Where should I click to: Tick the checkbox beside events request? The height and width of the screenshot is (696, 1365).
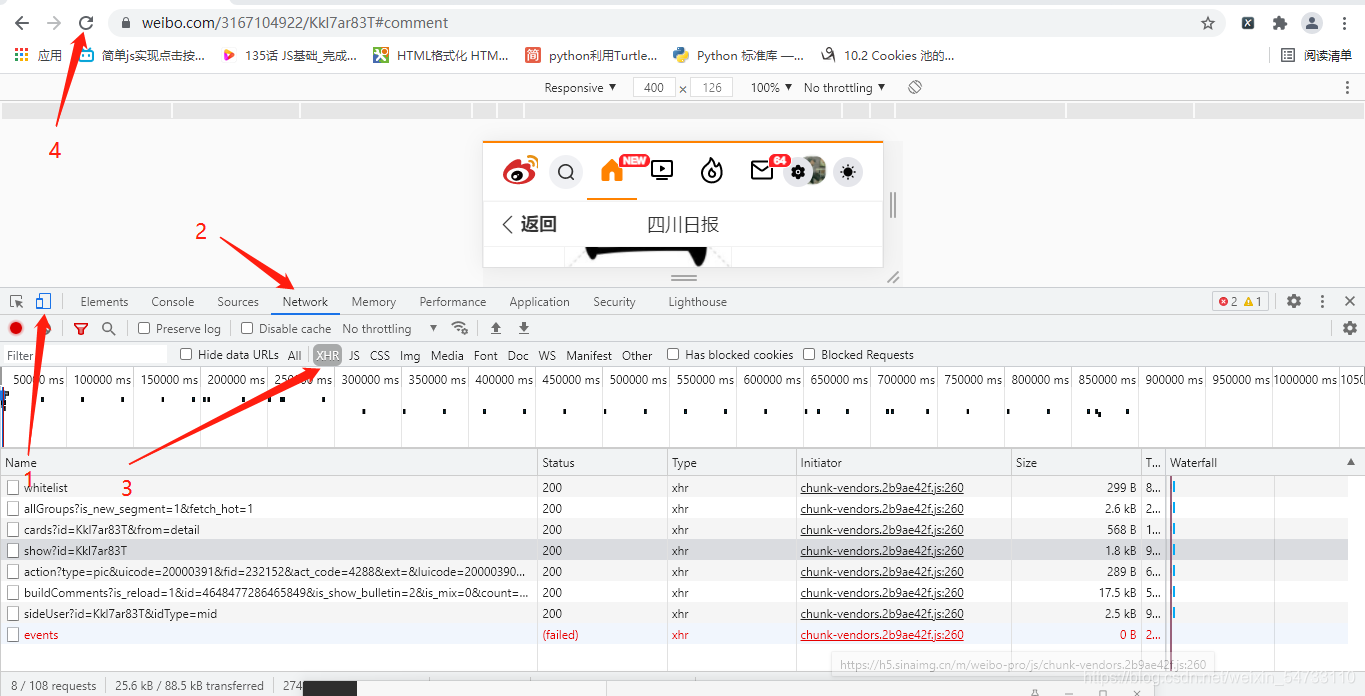click(x=13, y=635)
